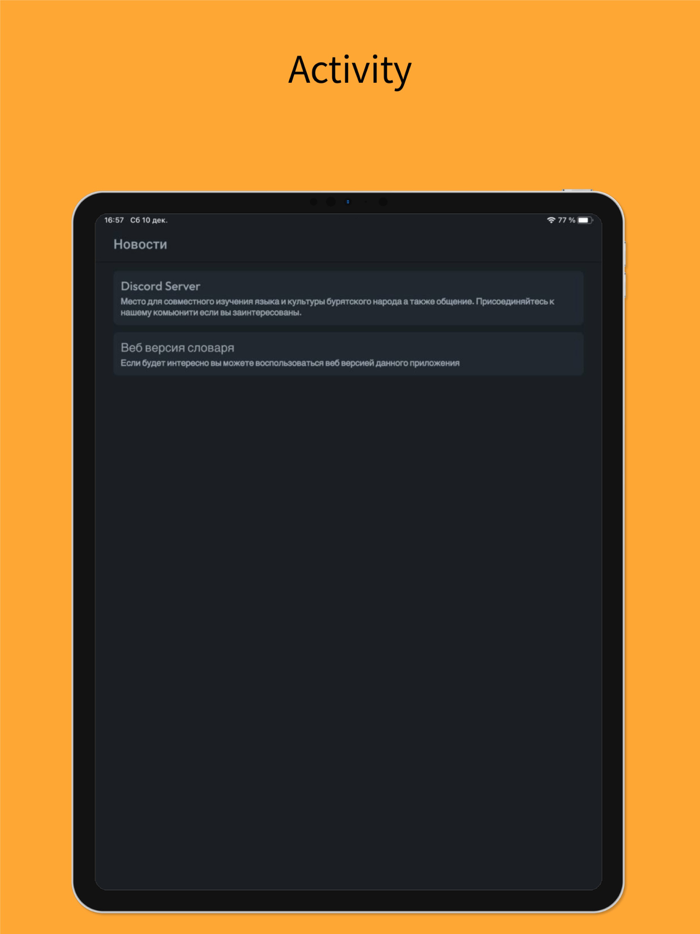Click the battery icon in status bar
This screenshot has width=700, height=934.
coord(584,220)
